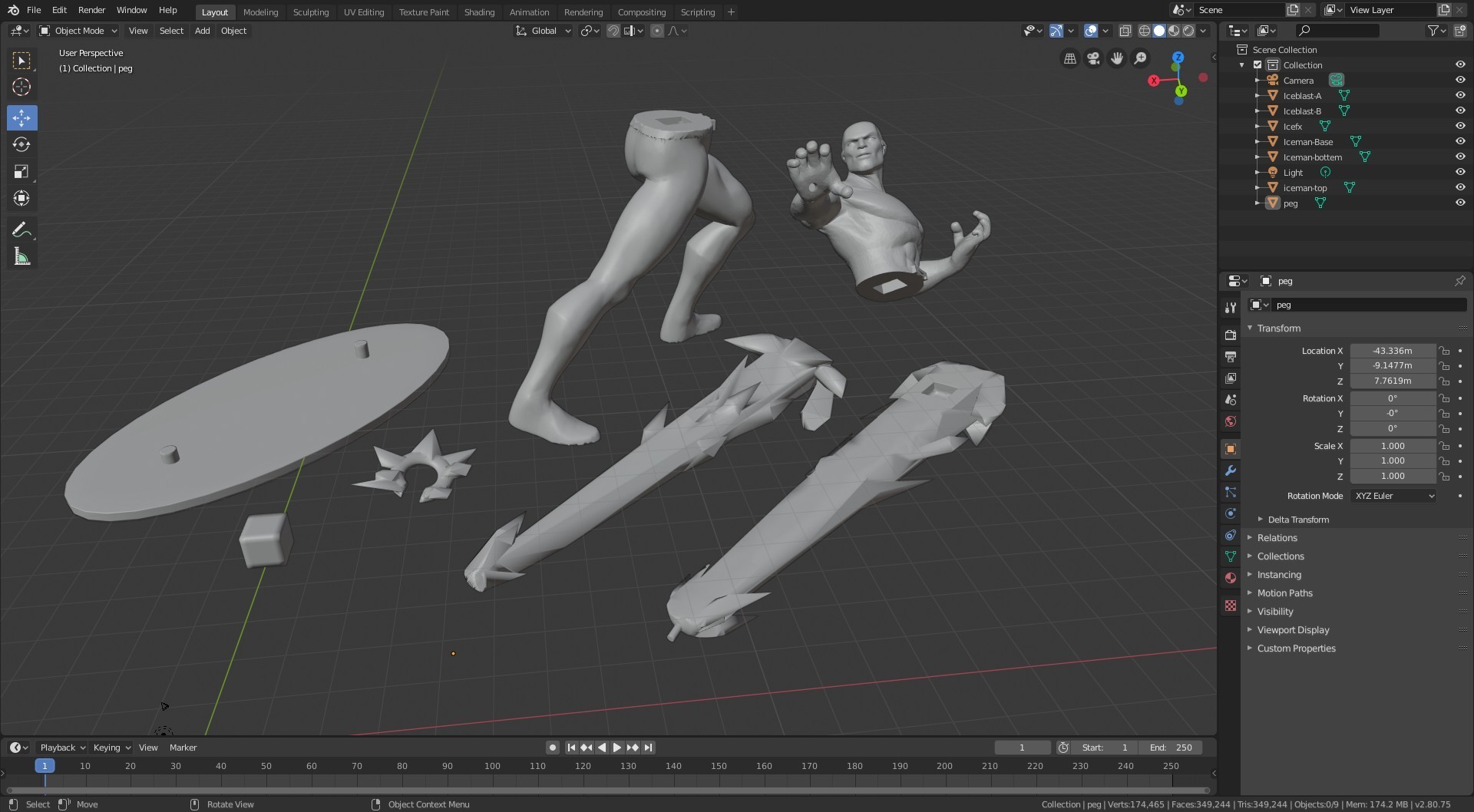Select the Measure ruler tool
1474x812 pixels.
tap(21, 257)
